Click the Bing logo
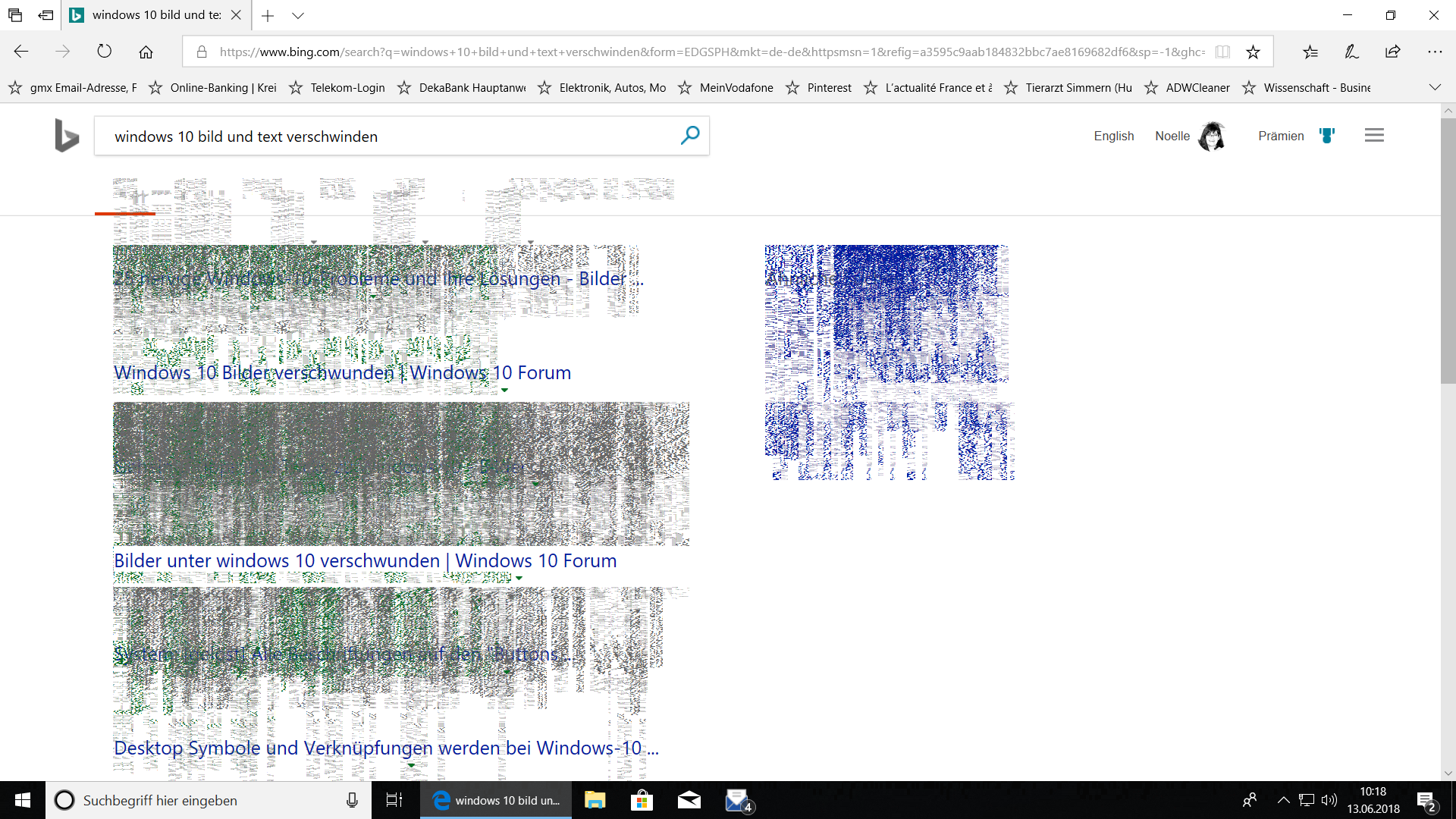This screenshot has width=1456, height=819. point(67,136)
